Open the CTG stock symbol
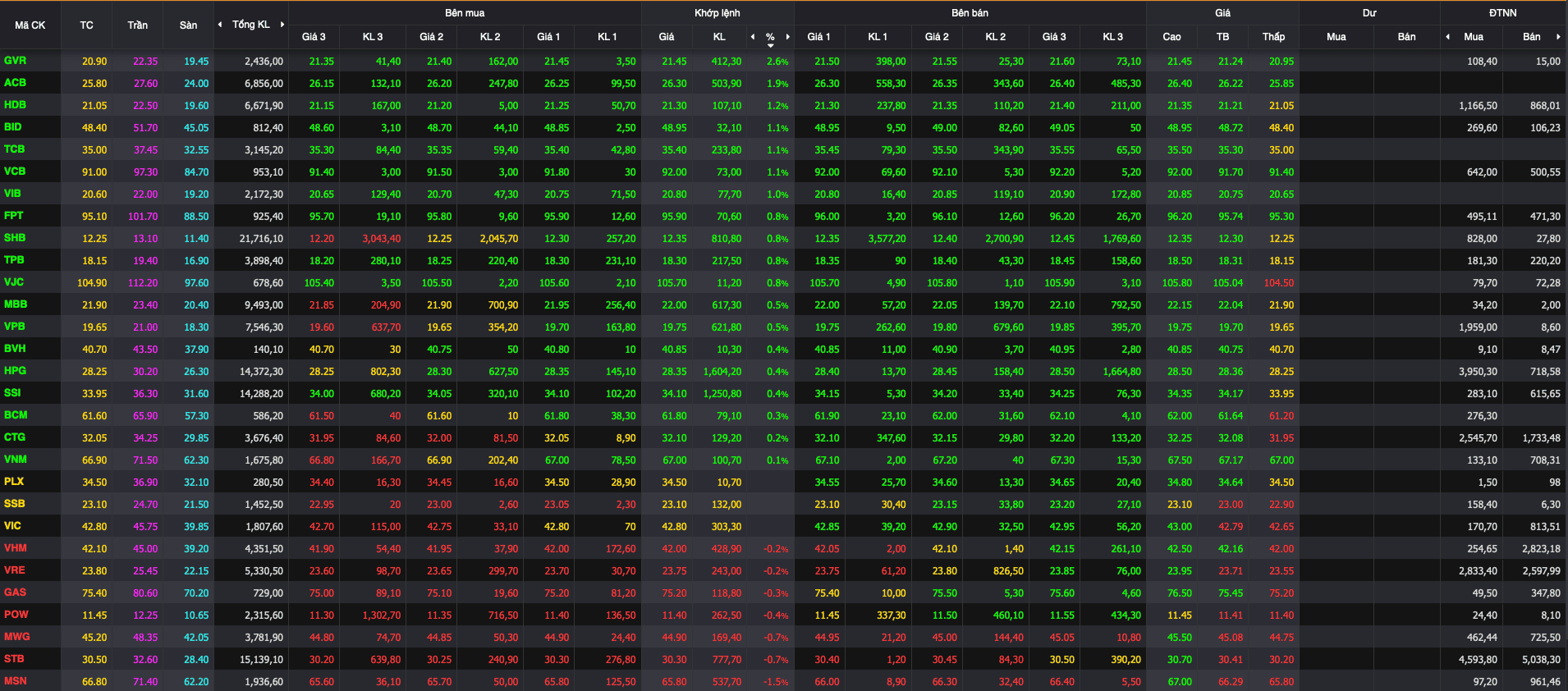Image resolution: width=1568 pixels, height=691 pixels. pos(15,437)
